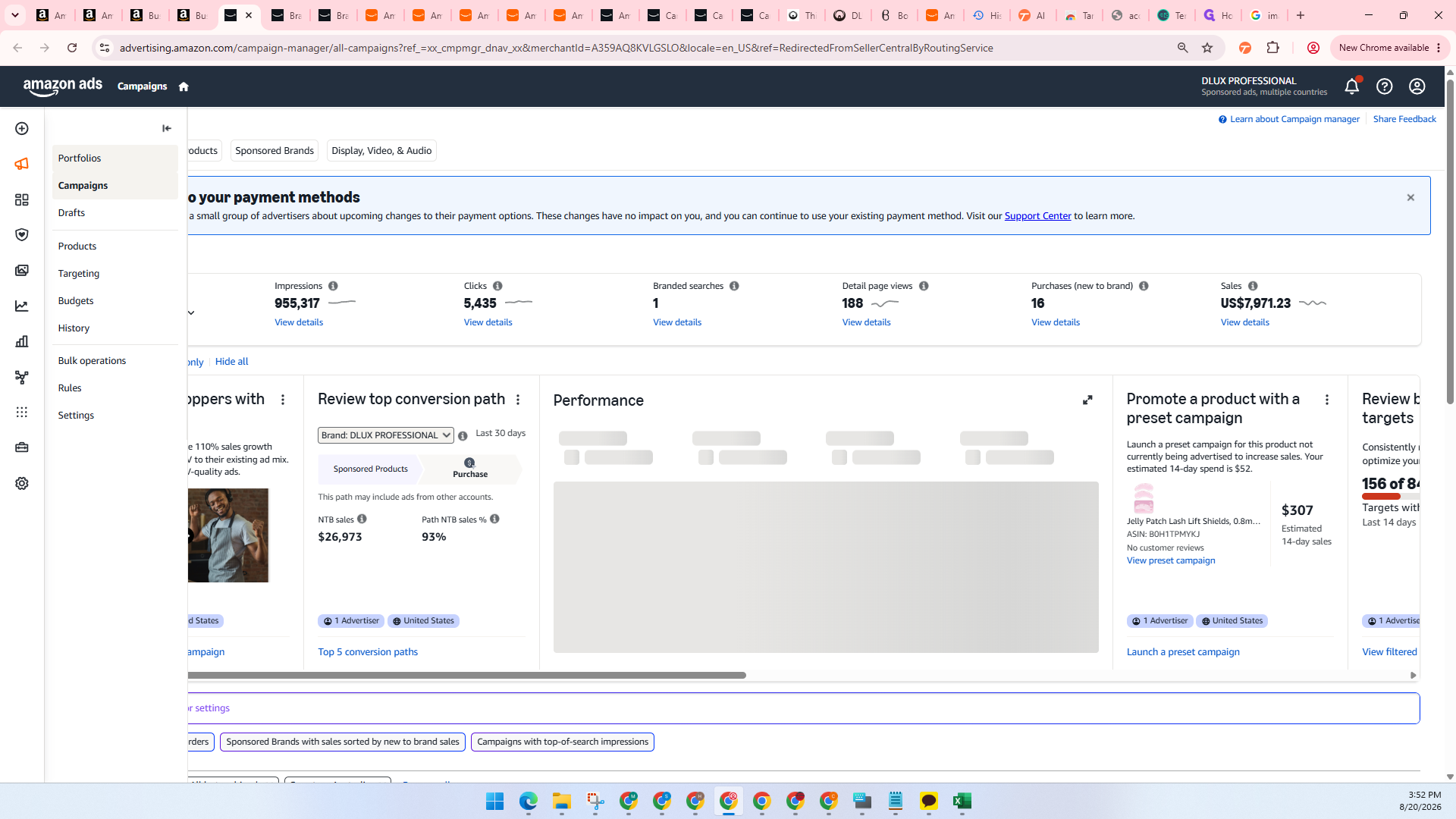This screenshot has height=819, width=1456.
Task: Open Promote a product card options menu
Action: coord(1327,400)
